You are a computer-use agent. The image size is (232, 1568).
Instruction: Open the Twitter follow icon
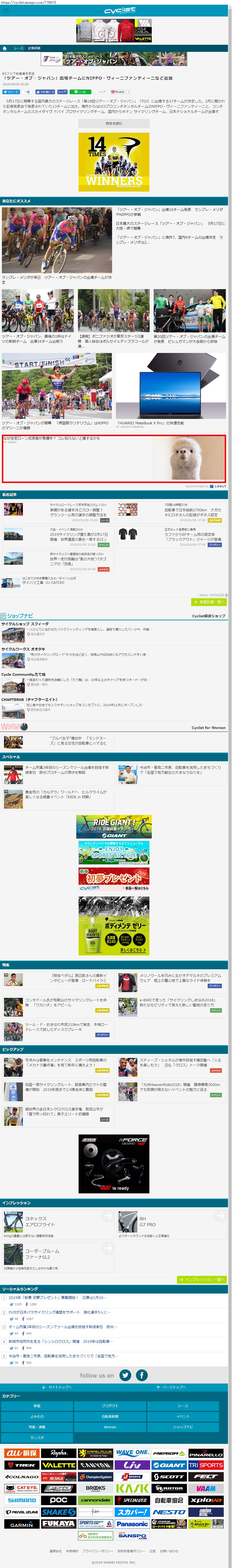tap(125, 1375)
